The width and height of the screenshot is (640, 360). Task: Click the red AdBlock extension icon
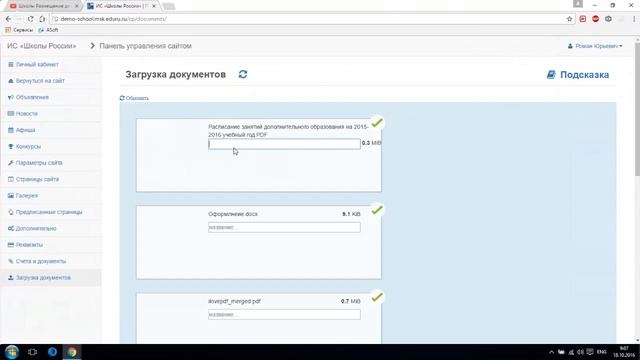coord(596,19)
